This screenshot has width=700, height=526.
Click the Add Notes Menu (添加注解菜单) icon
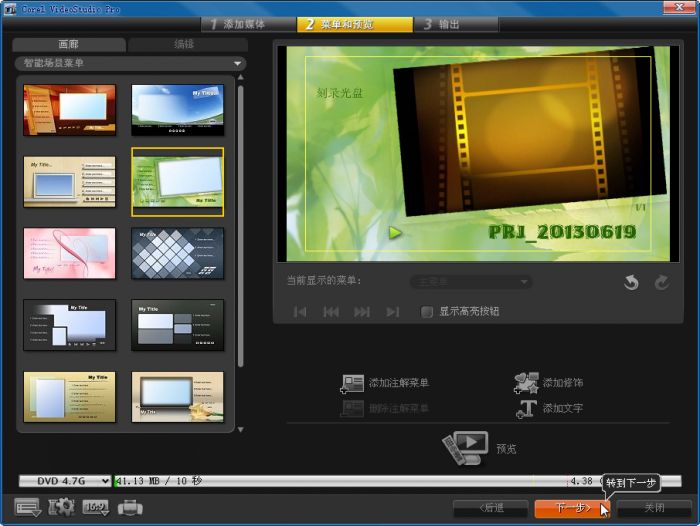353,384
